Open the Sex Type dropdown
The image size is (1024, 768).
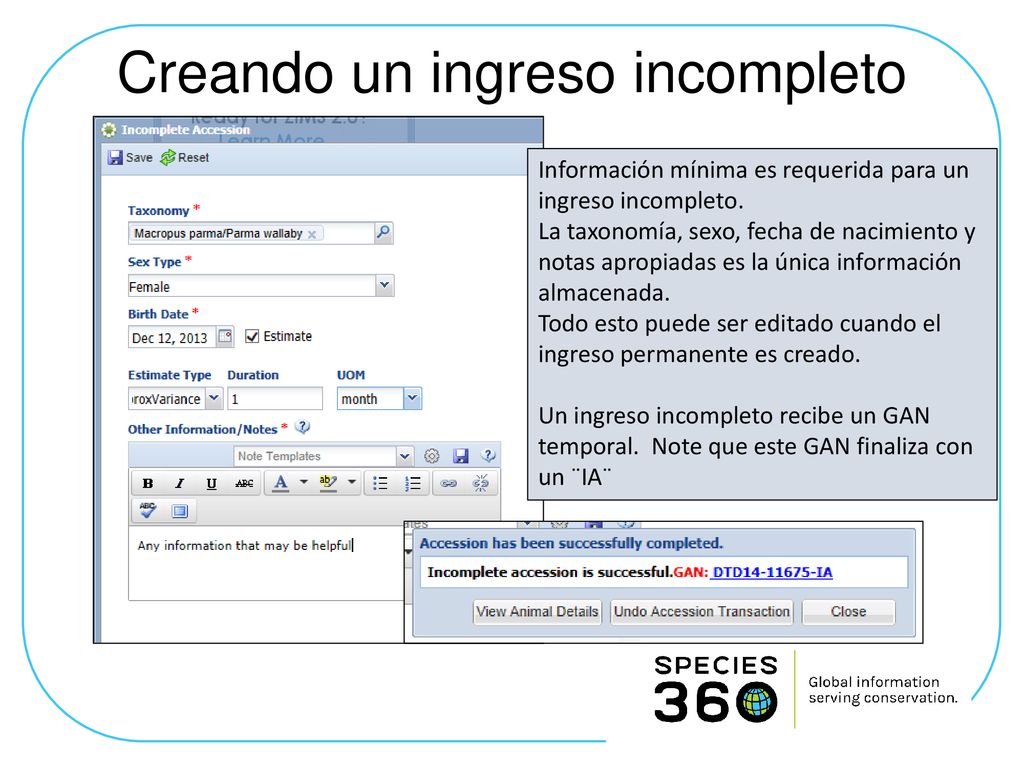click(385, 285)
